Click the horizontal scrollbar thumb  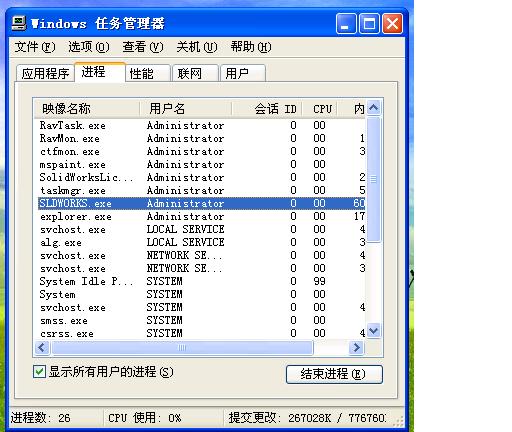pyautogui.click(x=182, y=348)
